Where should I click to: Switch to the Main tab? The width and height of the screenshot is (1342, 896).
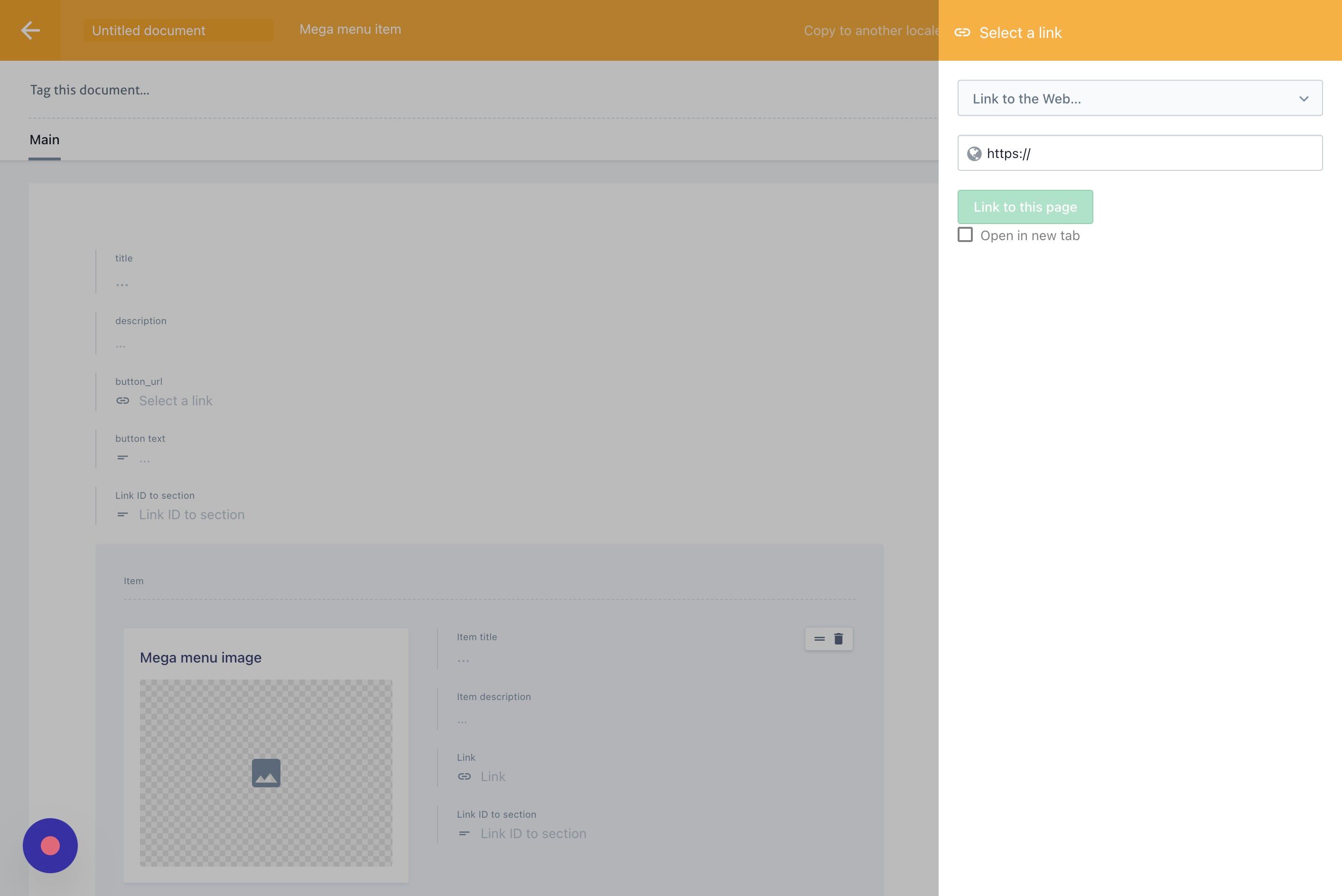point(45,140)
